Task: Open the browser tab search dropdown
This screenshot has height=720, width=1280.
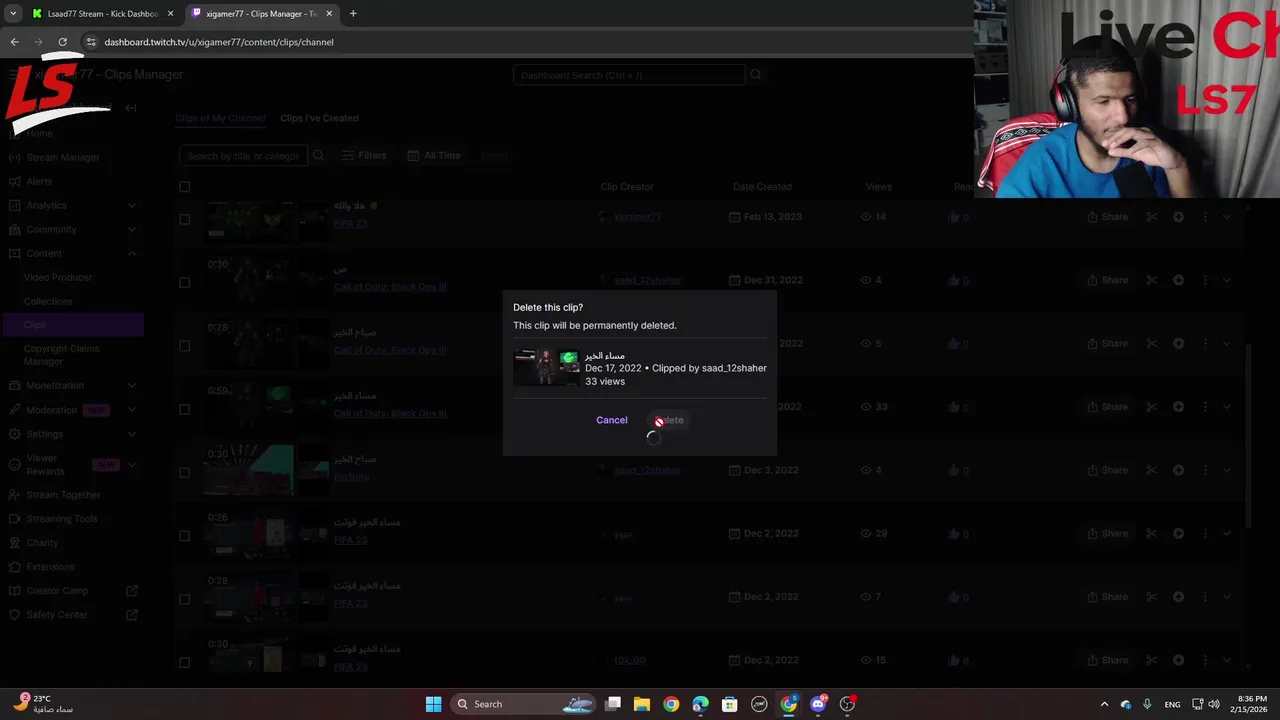Action: pyautogui.click(x=13, y=14)
